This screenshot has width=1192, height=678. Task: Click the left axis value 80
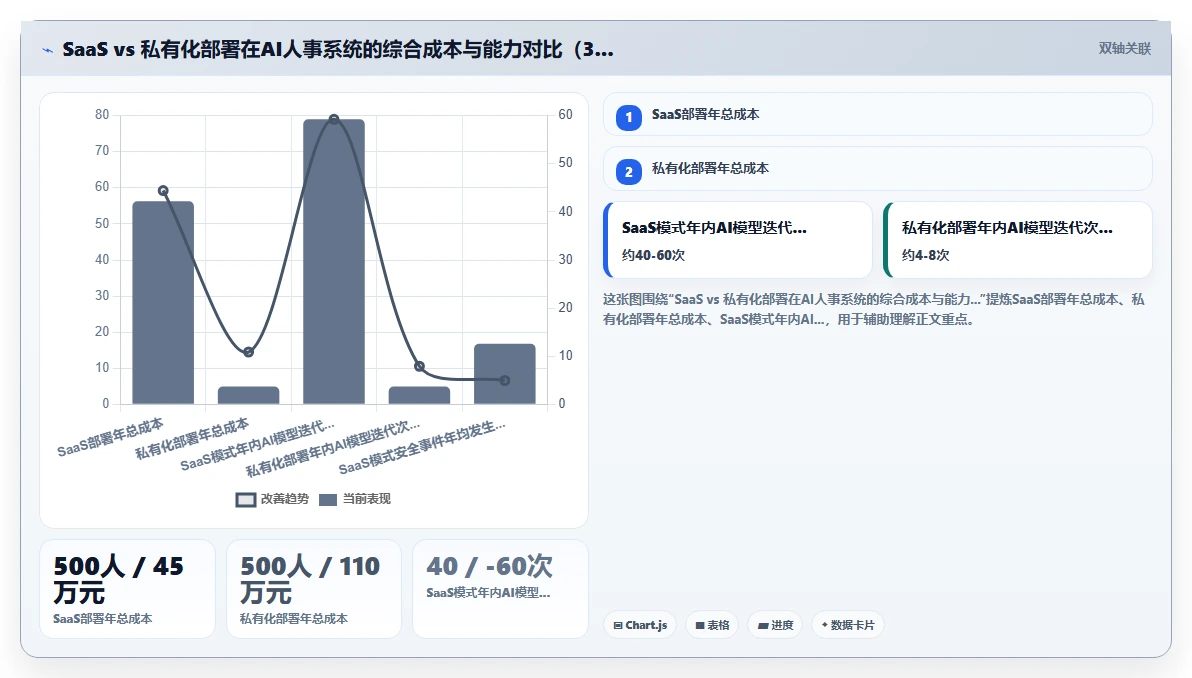coord(102,115)
